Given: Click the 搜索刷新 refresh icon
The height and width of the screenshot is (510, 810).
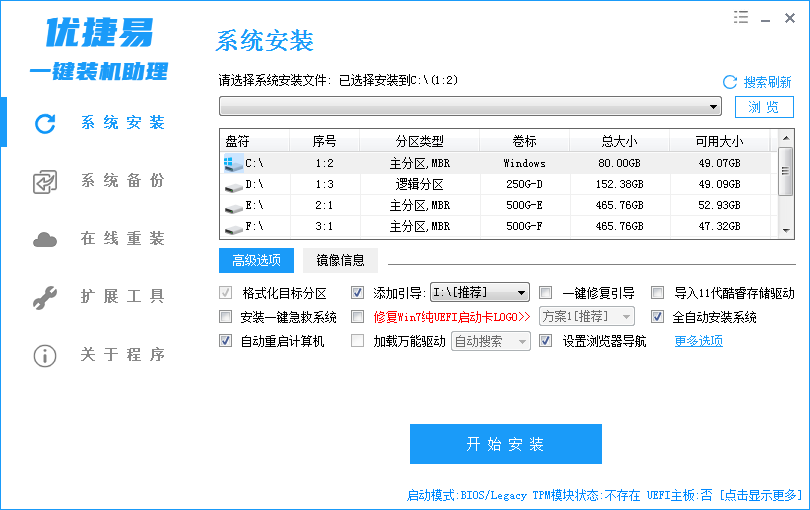Looking at the screenshot, I should pyautogui.click(x=730, y=82).
